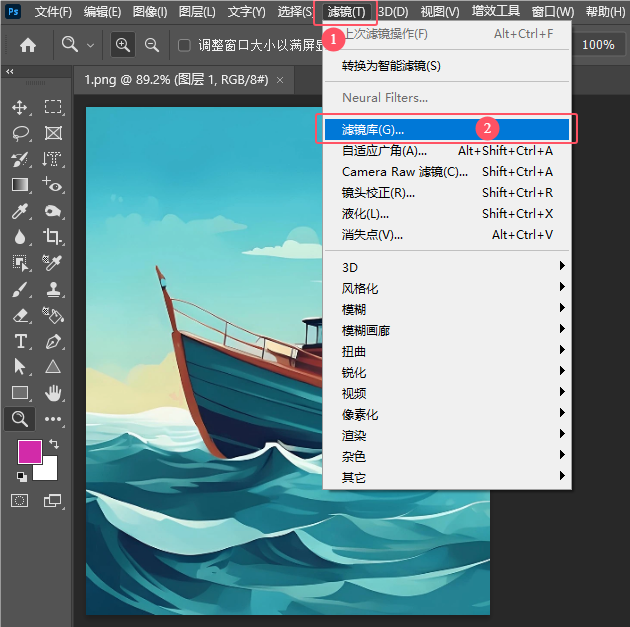Select the Brush tool

(19, 289)
